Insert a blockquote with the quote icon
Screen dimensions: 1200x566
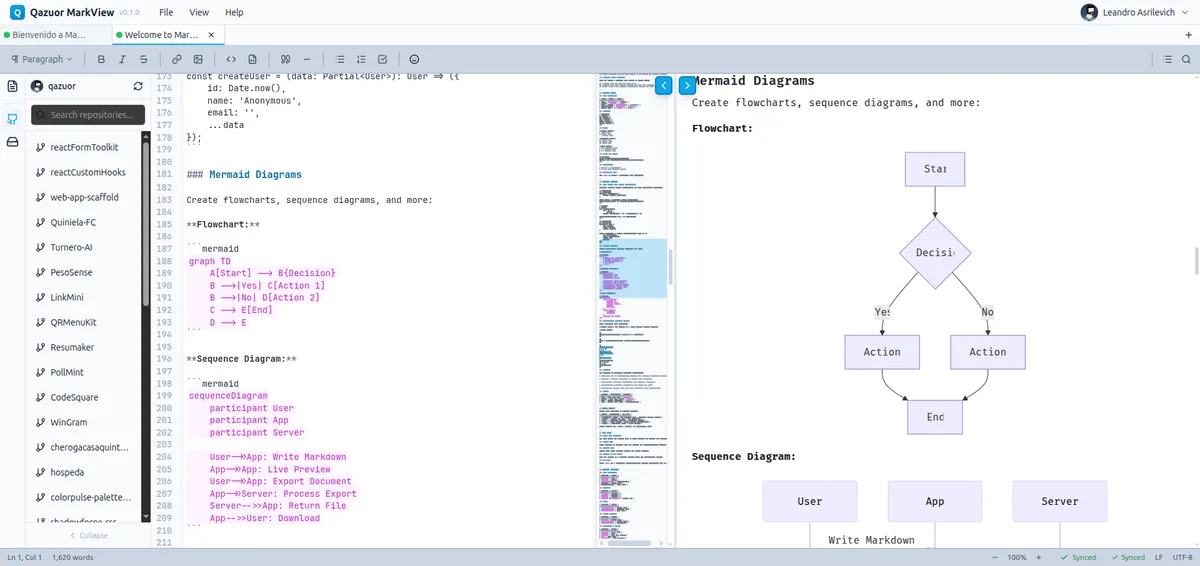click(x=286, y=59)
